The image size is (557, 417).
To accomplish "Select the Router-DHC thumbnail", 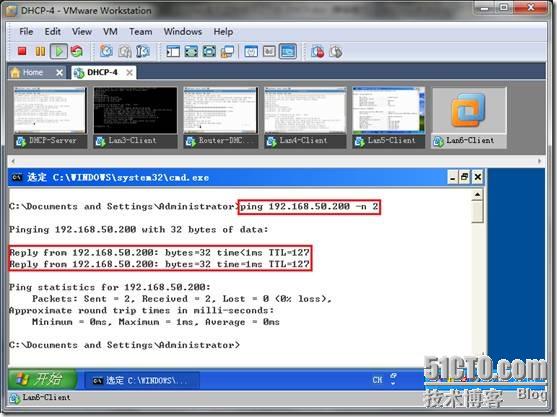I will point(220,117).
